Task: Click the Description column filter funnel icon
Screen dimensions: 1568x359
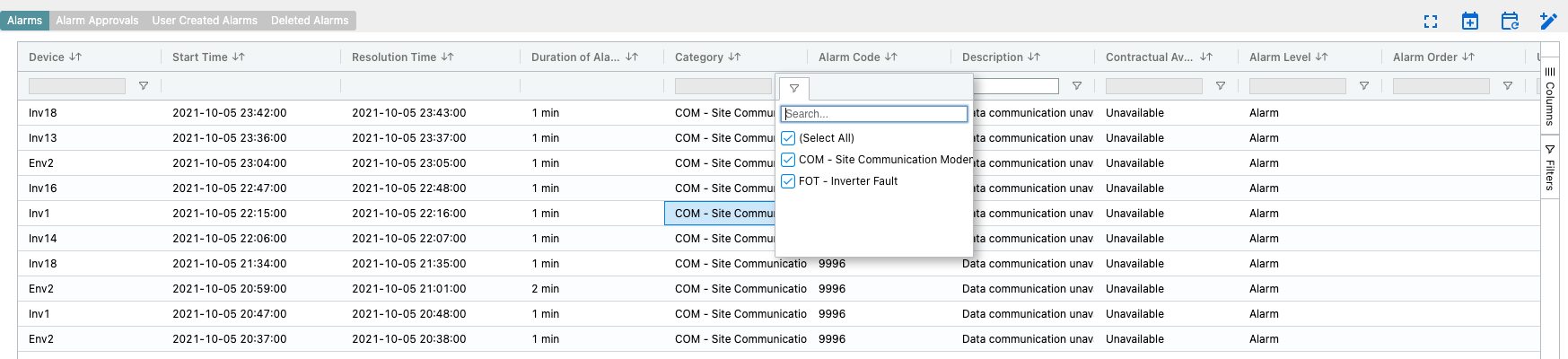Action: tap(1077, 86)
